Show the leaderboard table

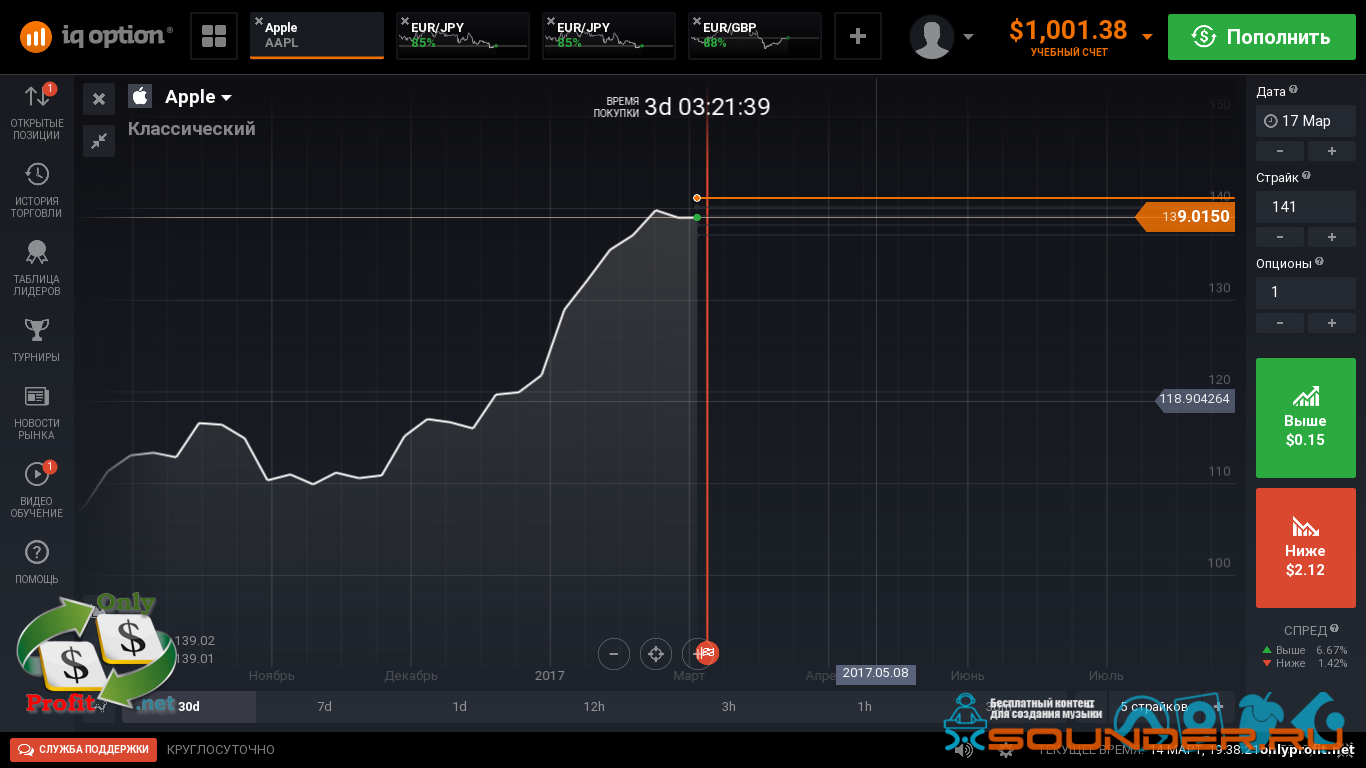coord(37,267)
